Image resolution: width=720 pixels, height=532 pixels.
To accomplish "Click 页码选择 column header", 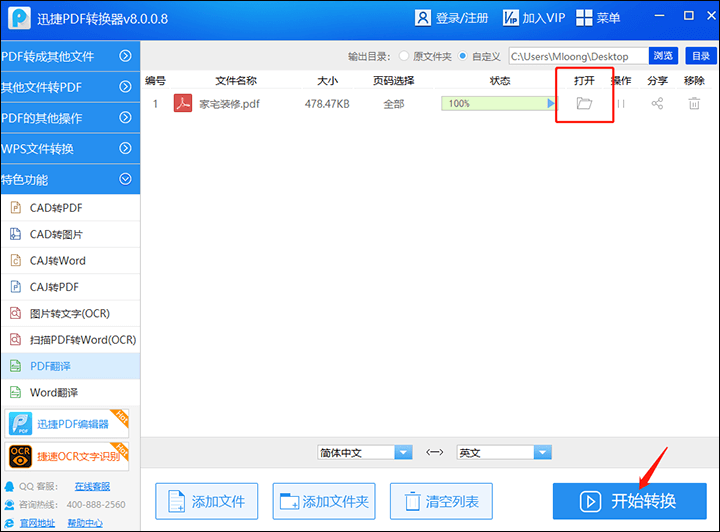I will (394, 81).
